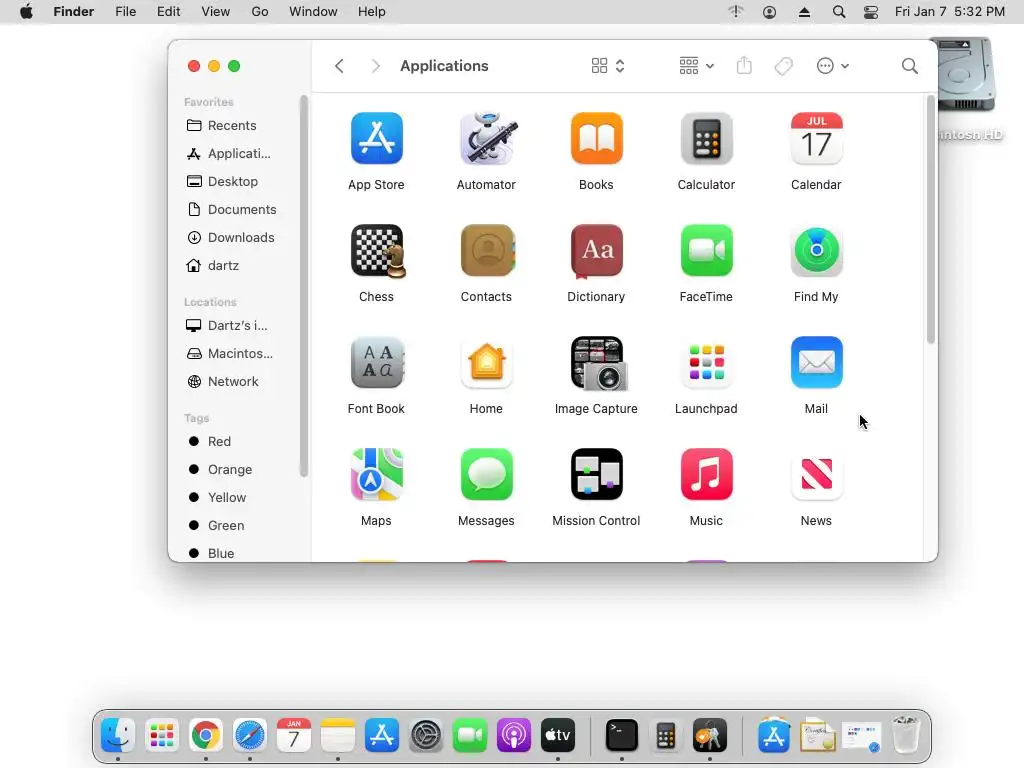Click the forward navigation arrow
1024x768 pixels.
(x=375, y=66)
